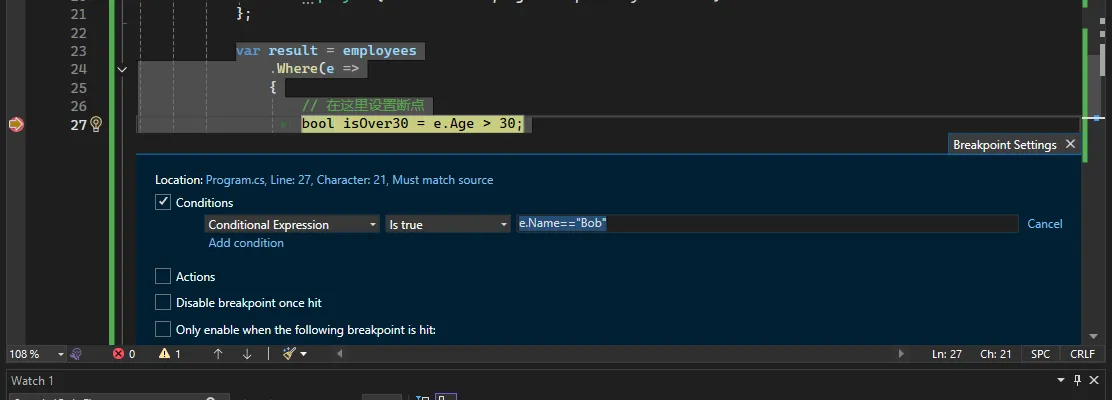This screenshot has height=400, width=1112.
Task: Click the yellow warning count icon
Action: pyautogui.click(x=165, y=353)
